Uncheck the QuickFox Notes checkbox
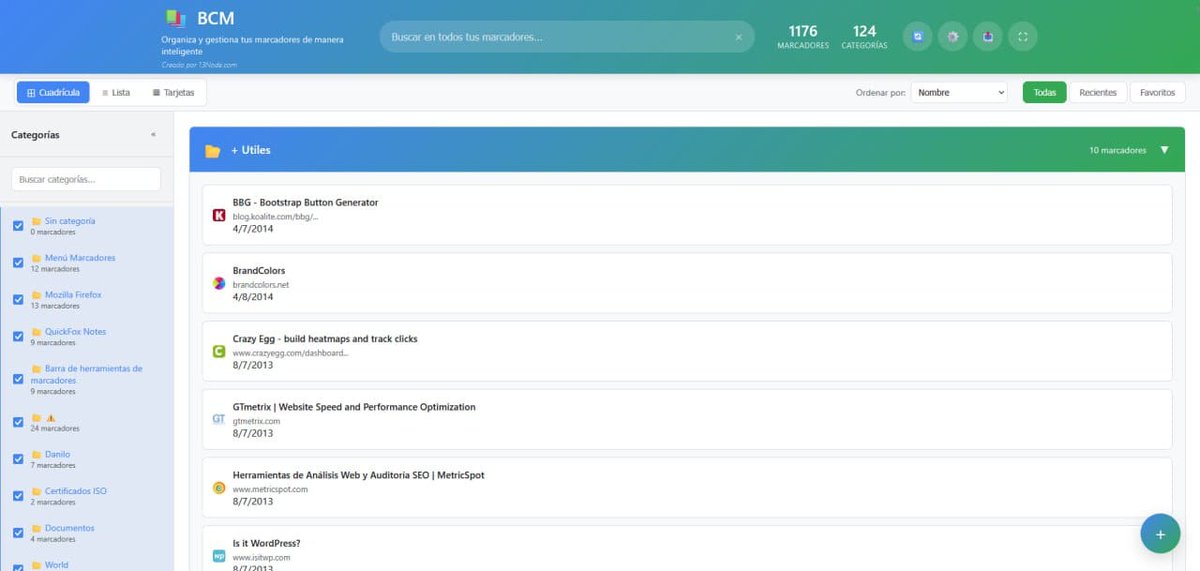 click(18, 337)
